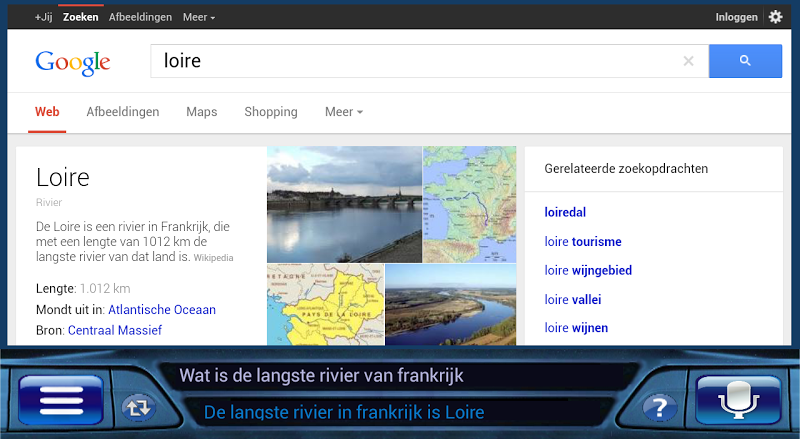Click the Google logo
This screenshot has height=439, width=800.
72,63
